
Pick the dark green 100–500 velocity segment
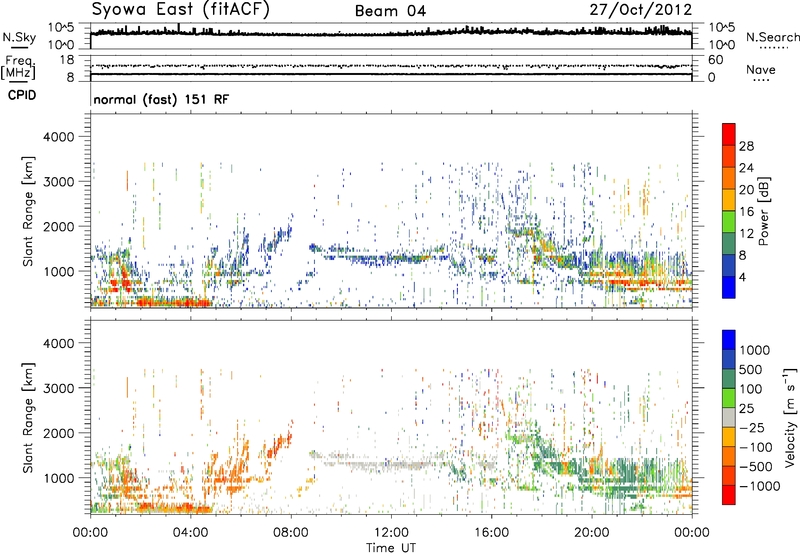[x=729, y=378]
